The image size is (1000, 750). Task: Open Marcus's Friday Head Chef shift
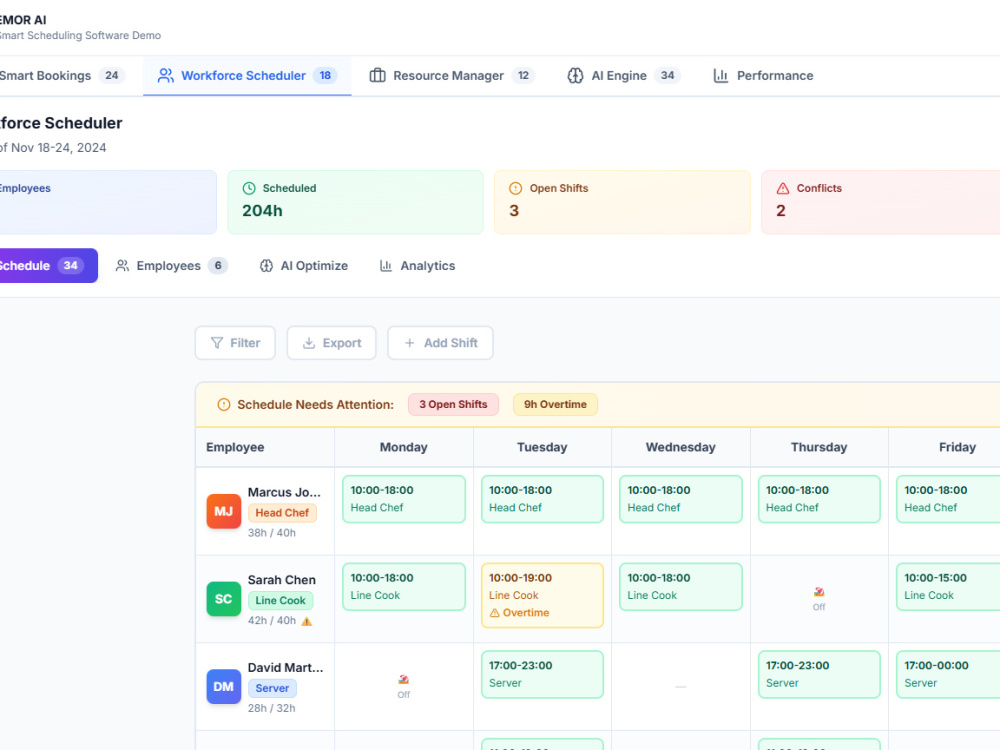(948, 499)
